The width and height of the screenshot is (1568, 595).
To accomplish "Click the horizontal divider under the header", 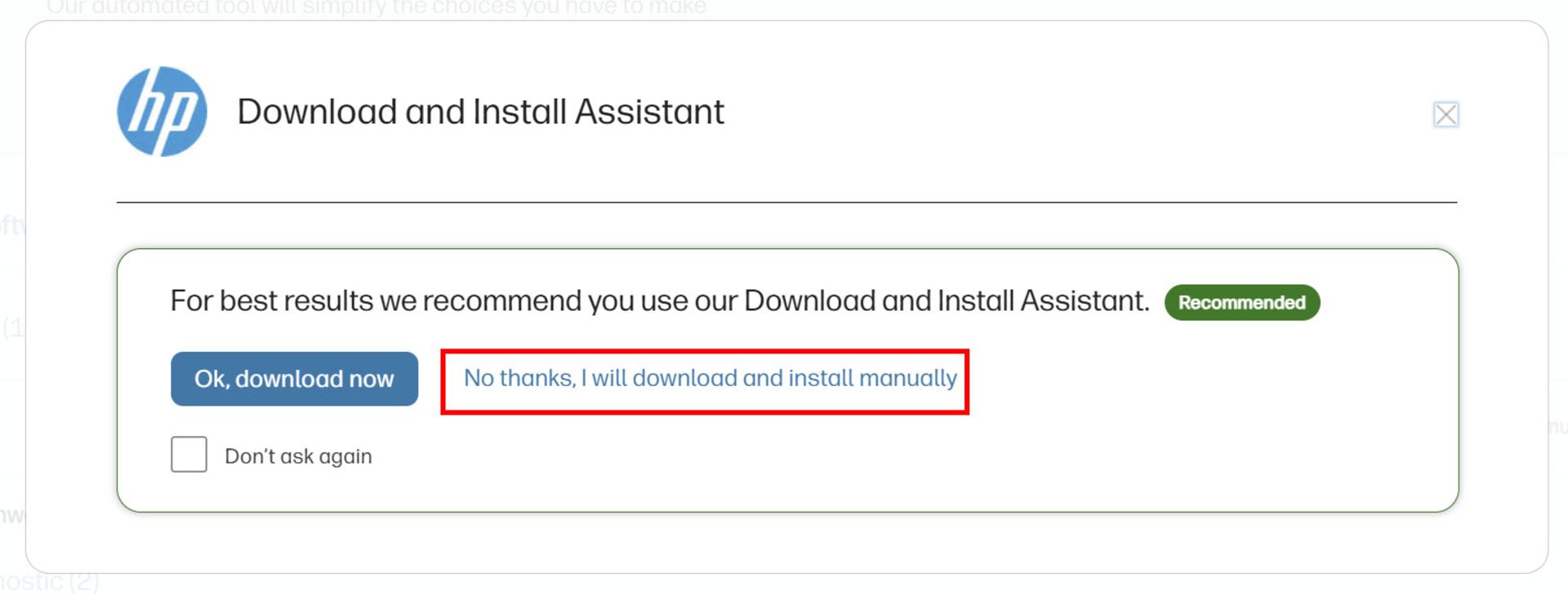I will coord(786,202).
